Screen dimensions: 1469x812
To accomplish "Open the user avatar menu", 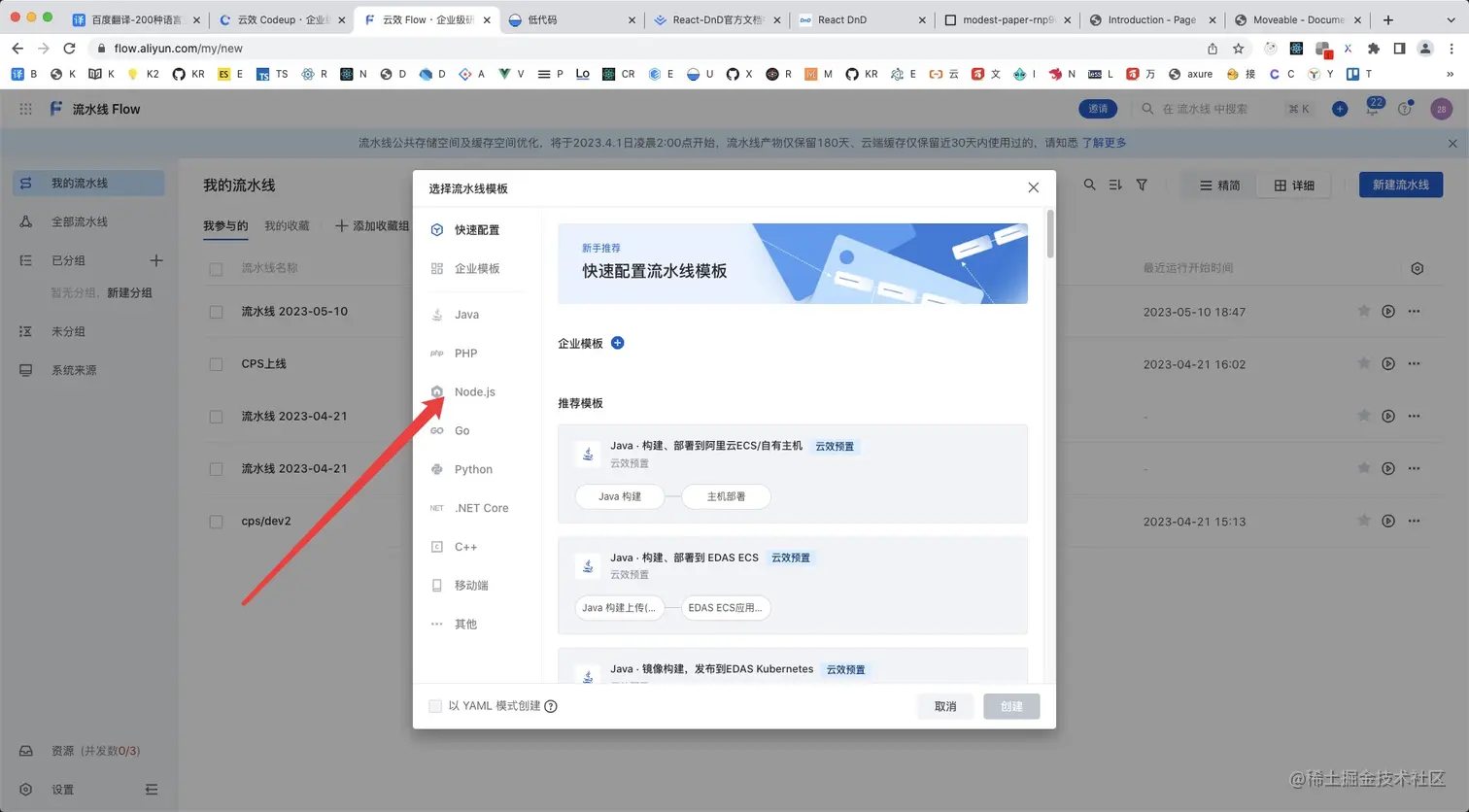I will click(x=1442, y=109).
